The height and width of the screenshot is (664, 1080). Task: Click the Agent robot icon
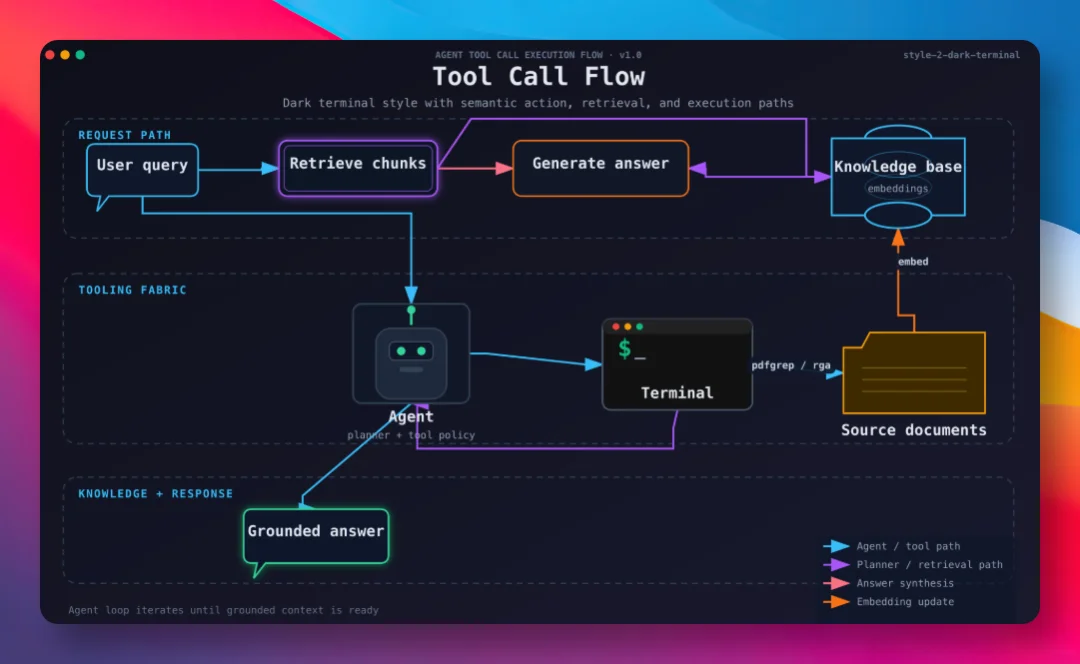click(411, 354)
